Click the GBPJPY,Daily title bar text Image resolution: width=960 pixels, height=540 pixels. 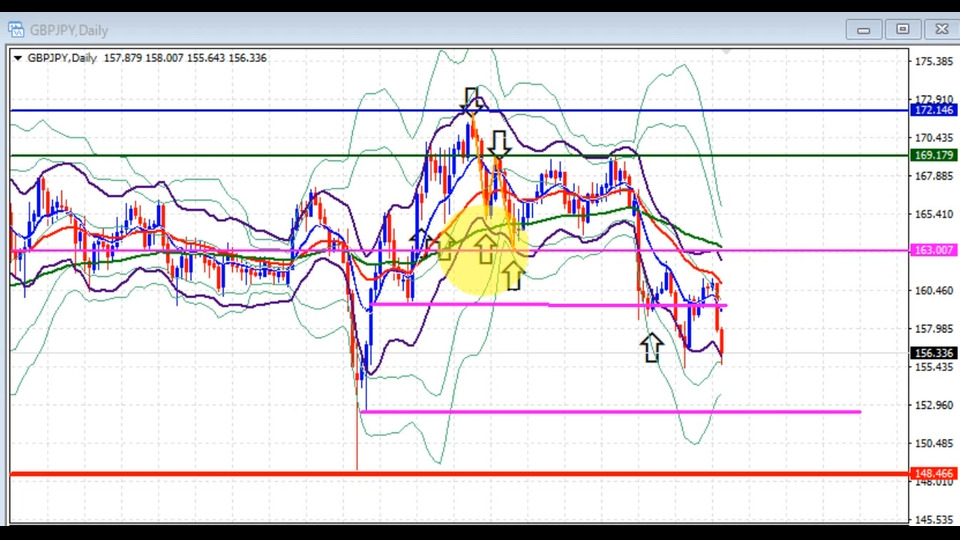click(x=69, y=30)
